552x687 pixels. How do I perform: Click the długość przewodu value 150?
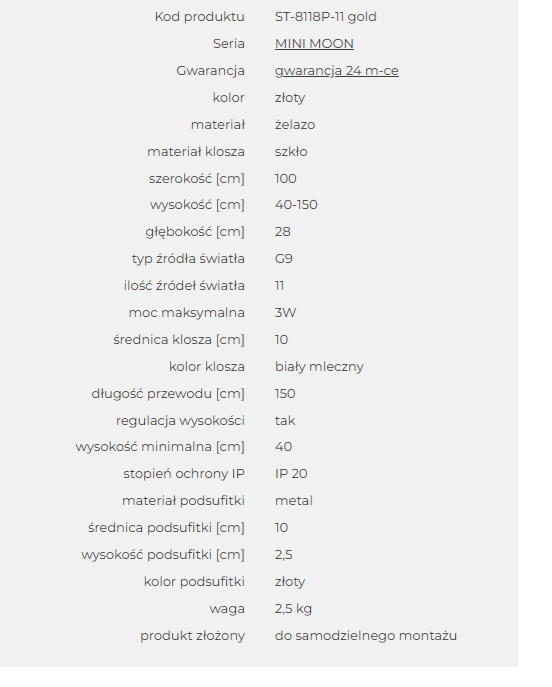285,394
